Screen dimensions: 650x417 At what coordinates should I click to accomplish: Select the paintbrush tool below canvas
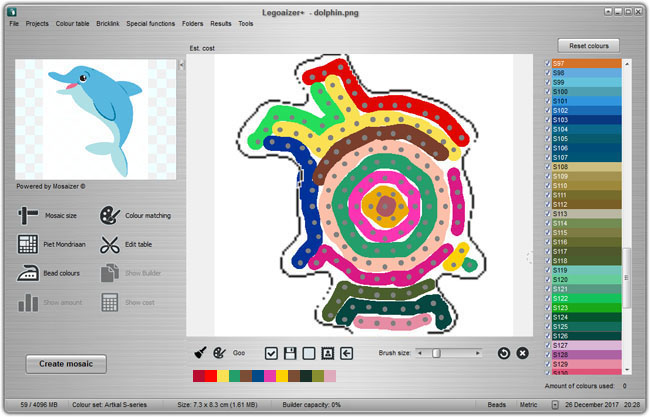[199, 353]
